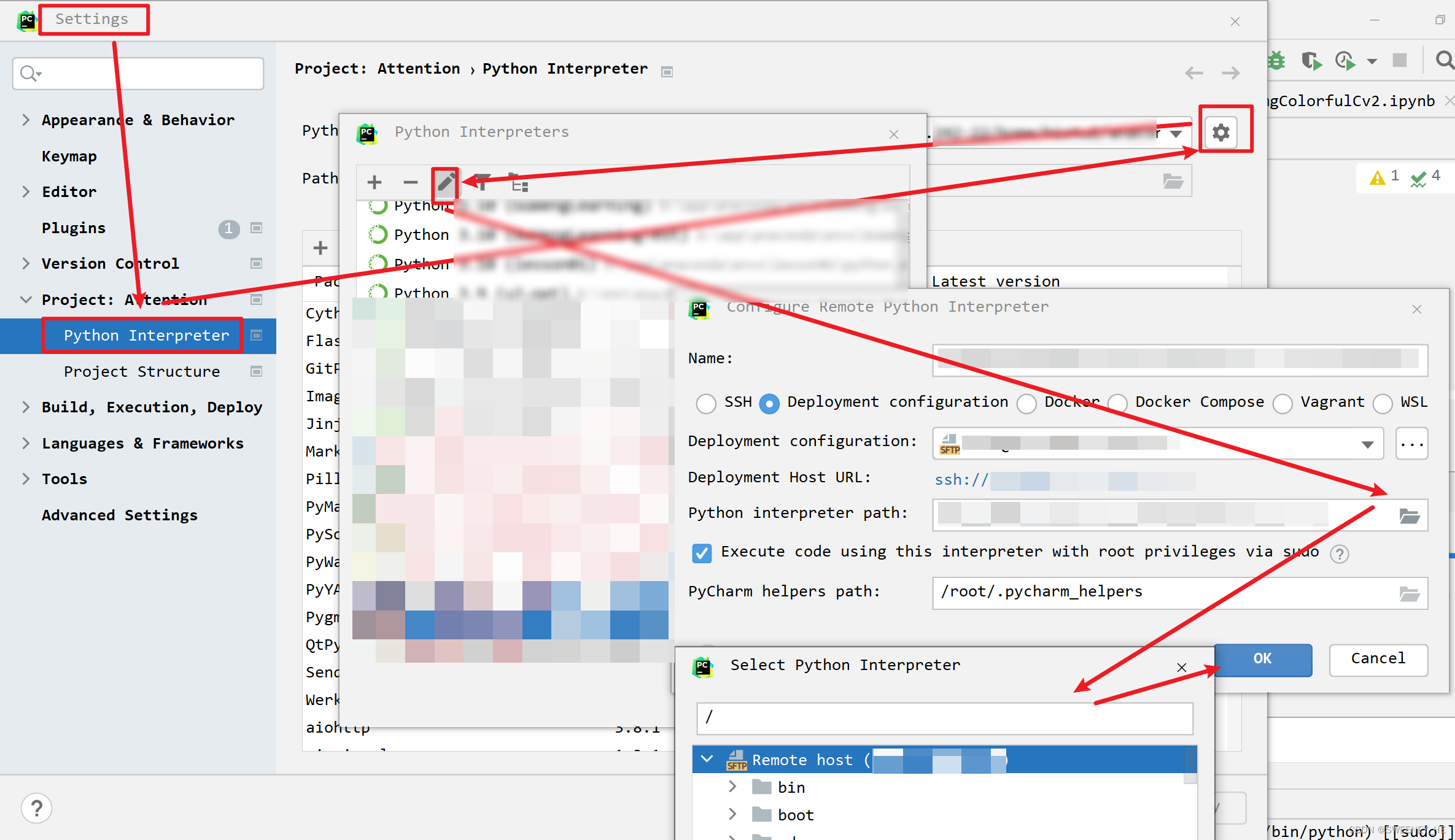This screenshot has height=840, width=1455.
Task: Open the Keymap settings page
Action: pos(69,156)
